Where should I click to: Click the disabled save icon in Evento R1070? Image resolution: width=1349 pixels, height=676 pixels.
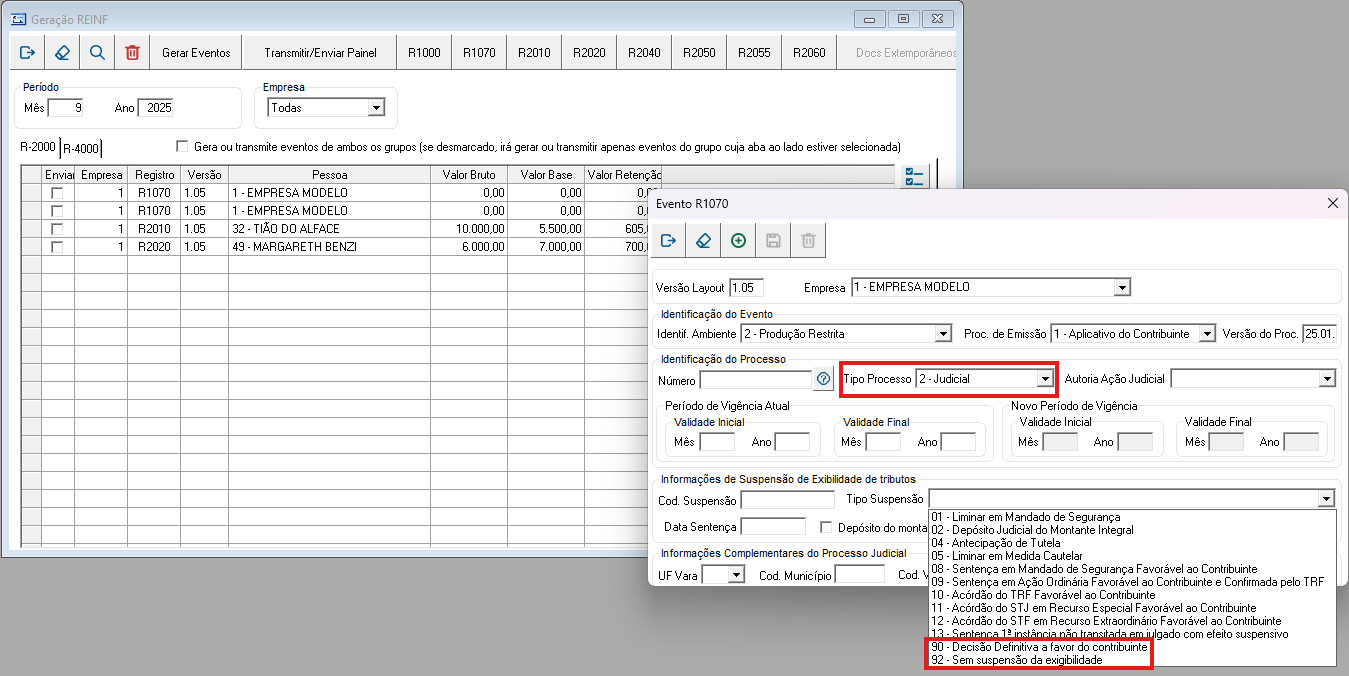click(773, 240)
